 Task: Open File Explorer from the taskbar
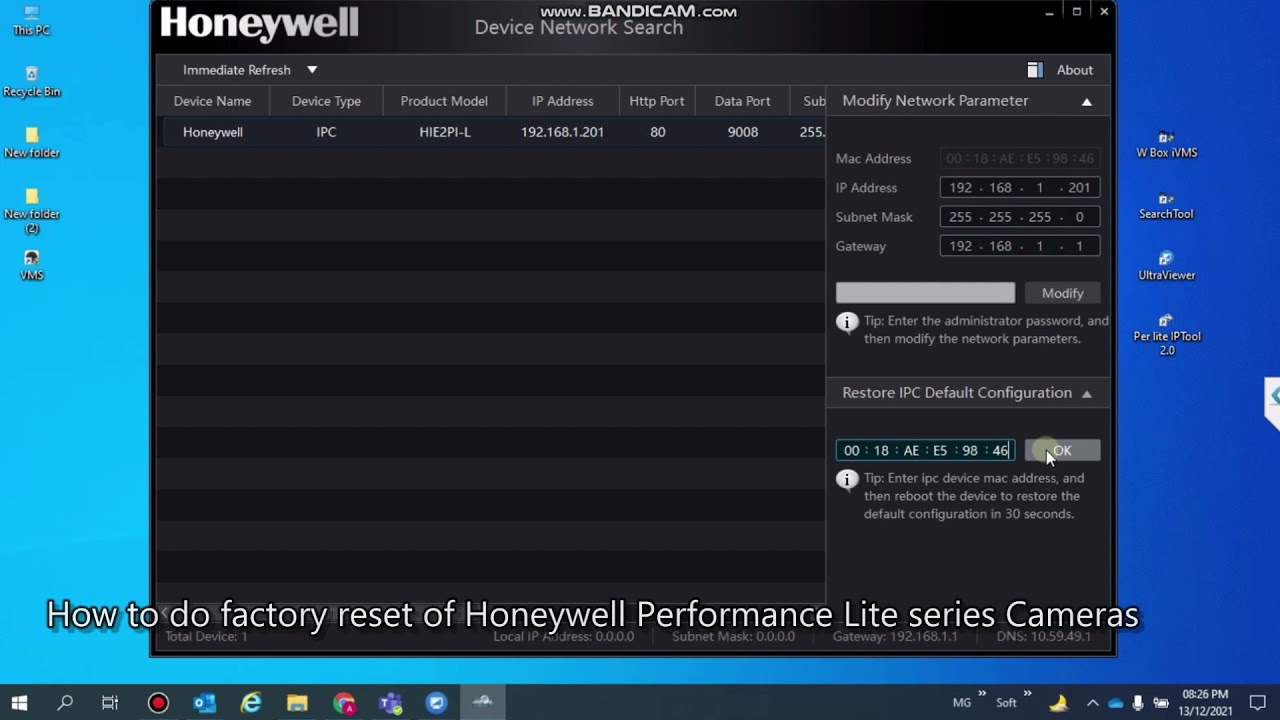[x=297, y=703]
